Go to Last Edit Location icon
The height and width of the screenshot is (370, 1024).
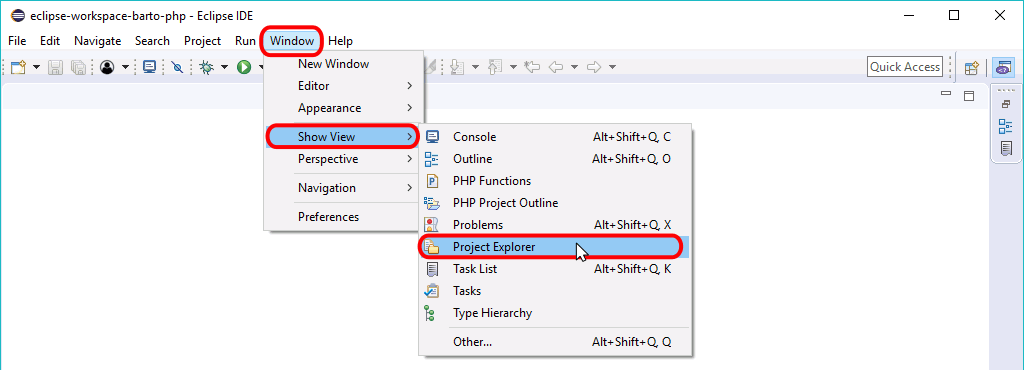click(533, 67)
